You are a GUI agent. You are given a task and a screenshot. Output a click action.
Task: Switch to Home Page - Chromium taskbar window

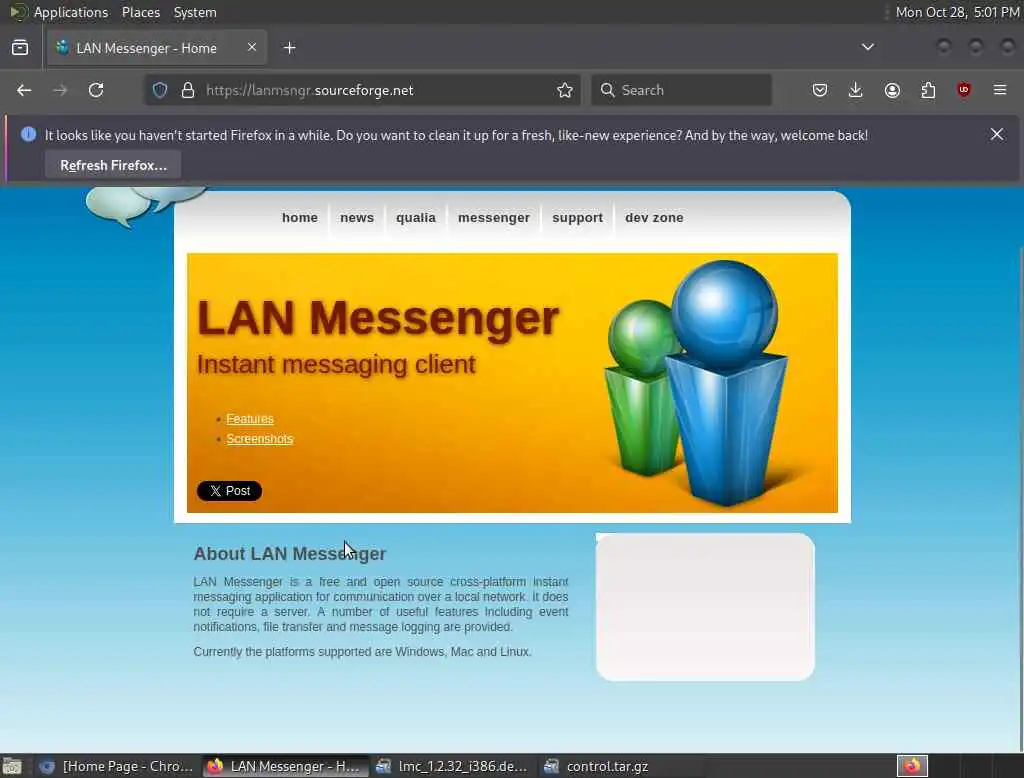[x=116, y=766]
